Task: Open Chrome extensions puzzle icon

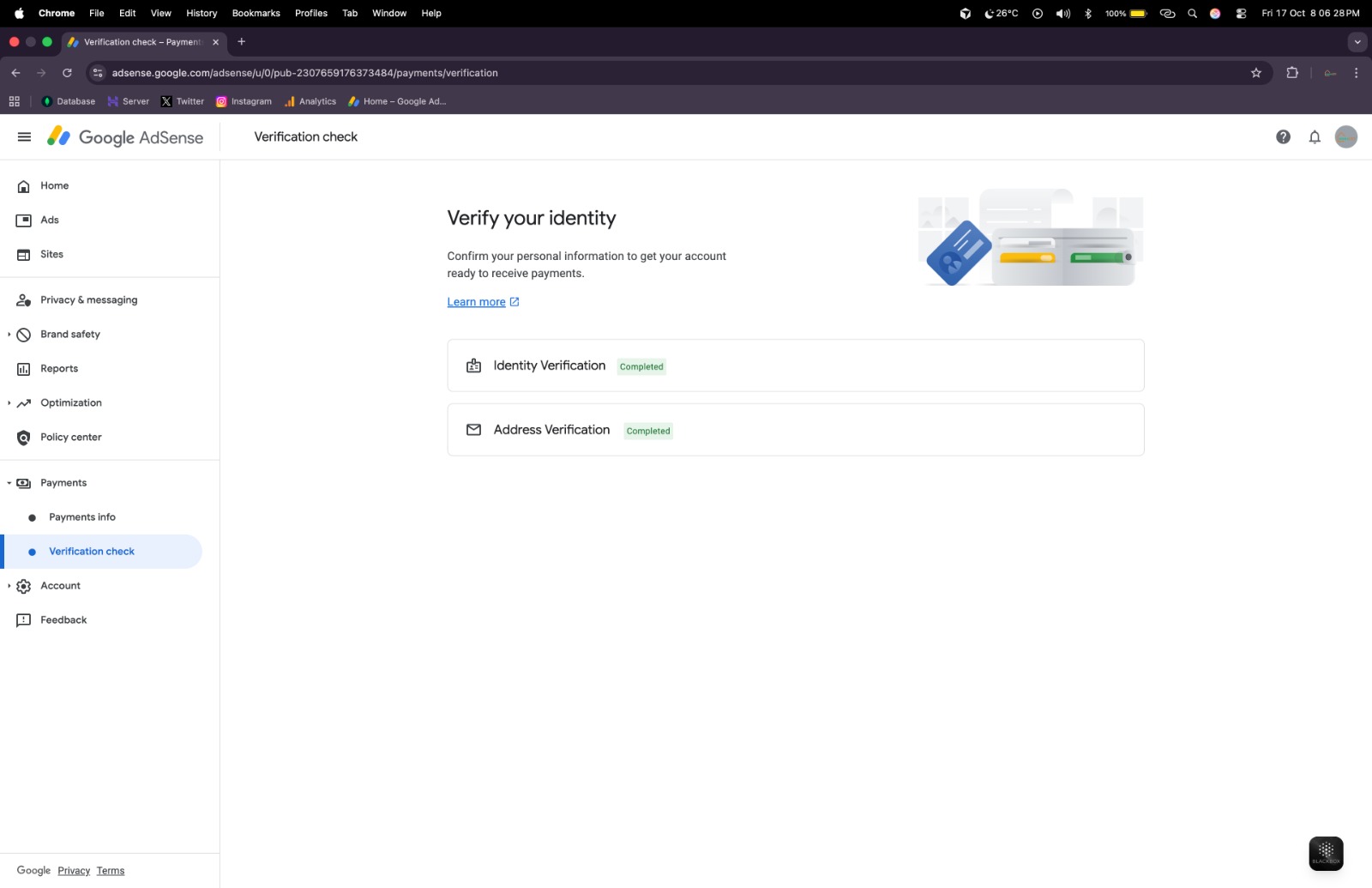Action: 1292,73
